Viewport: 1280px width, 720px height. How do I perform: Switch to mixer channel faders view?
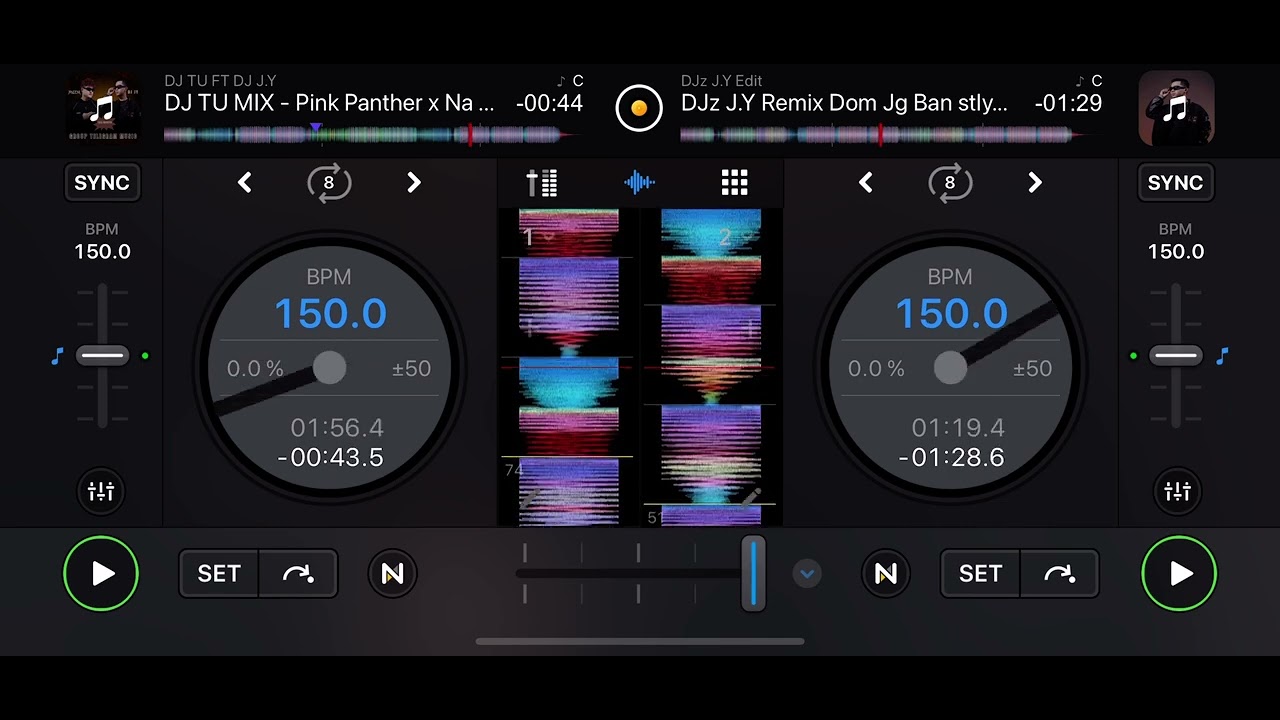click(542, 183)
